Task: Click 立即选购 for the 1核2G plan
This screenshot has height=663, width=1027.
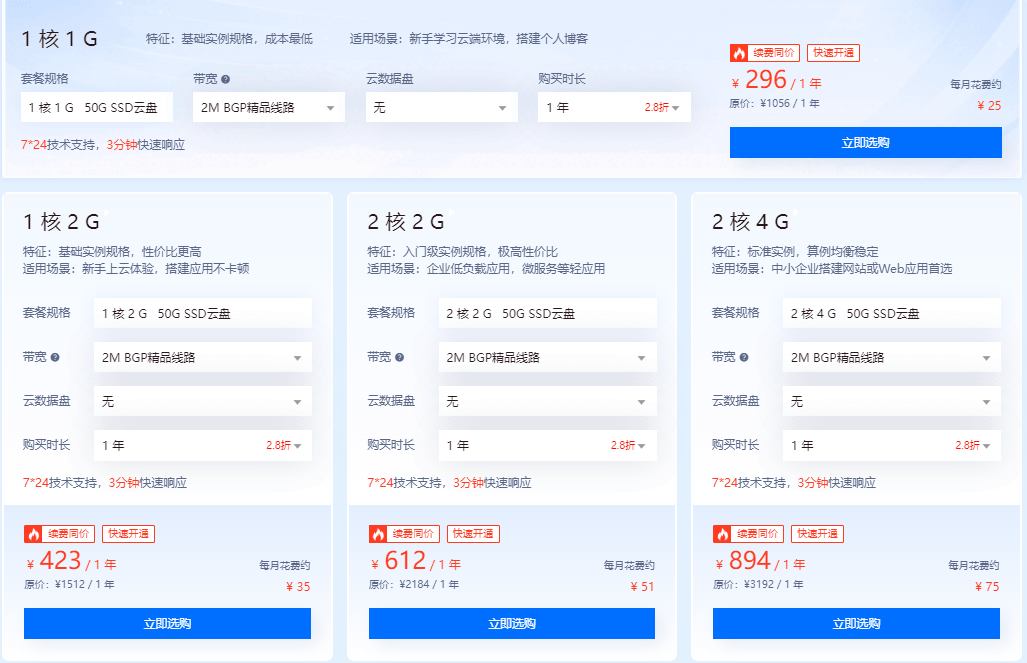Action: coord(166,623)
